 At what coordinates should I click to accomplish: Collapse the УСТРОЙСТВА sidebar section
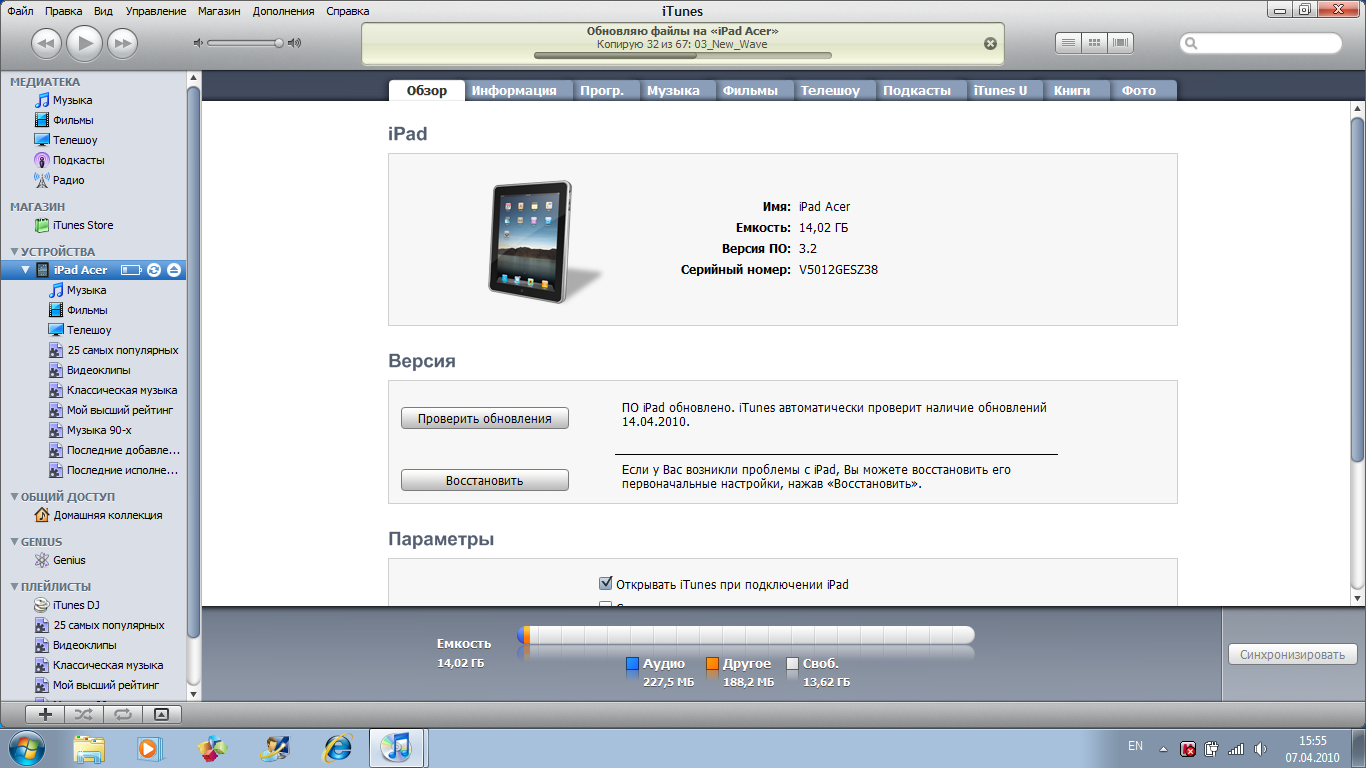(x=14, y=252)
